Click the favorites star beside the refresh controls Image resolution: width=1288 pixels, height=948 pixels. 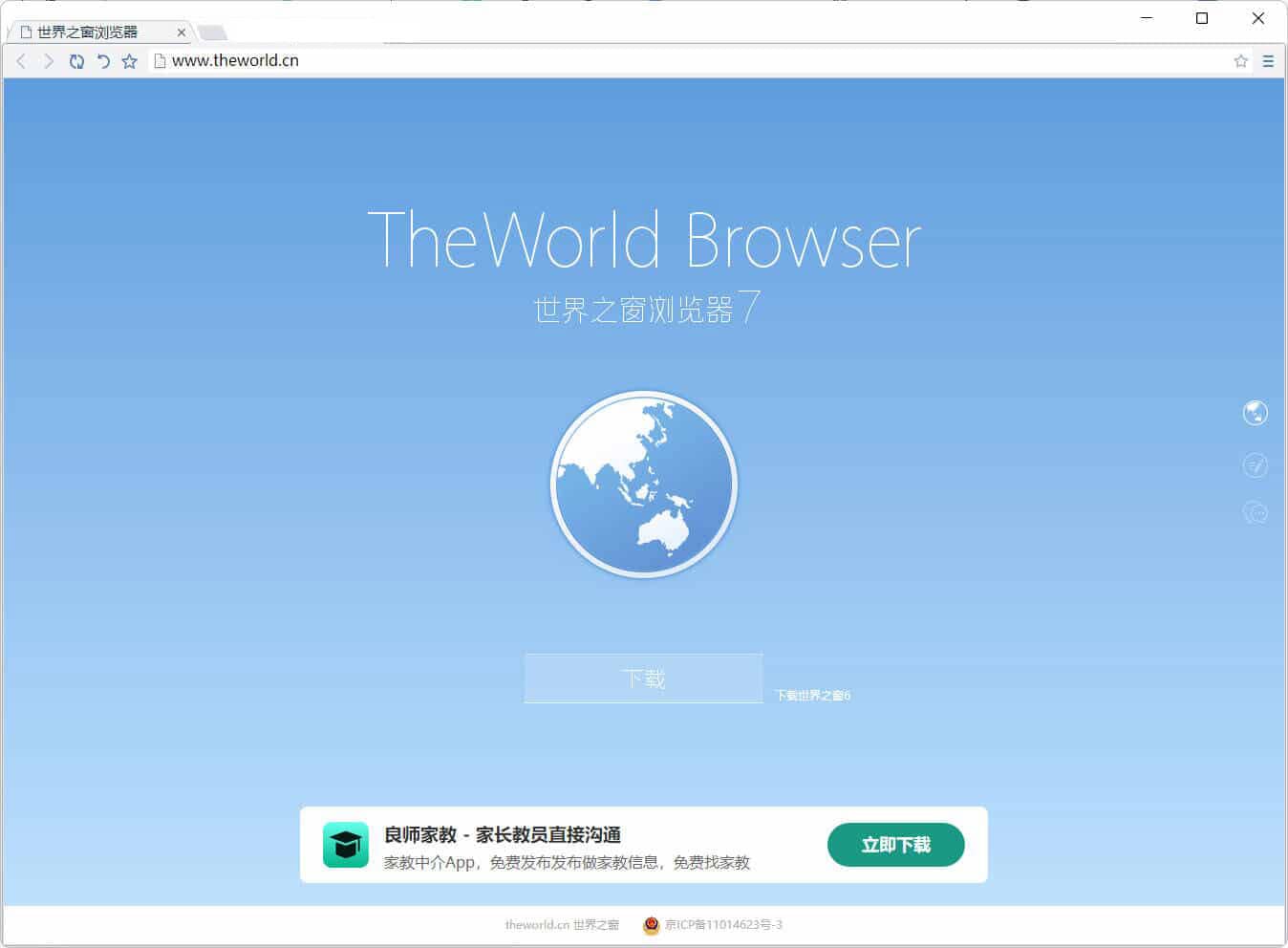click(130, 61)
